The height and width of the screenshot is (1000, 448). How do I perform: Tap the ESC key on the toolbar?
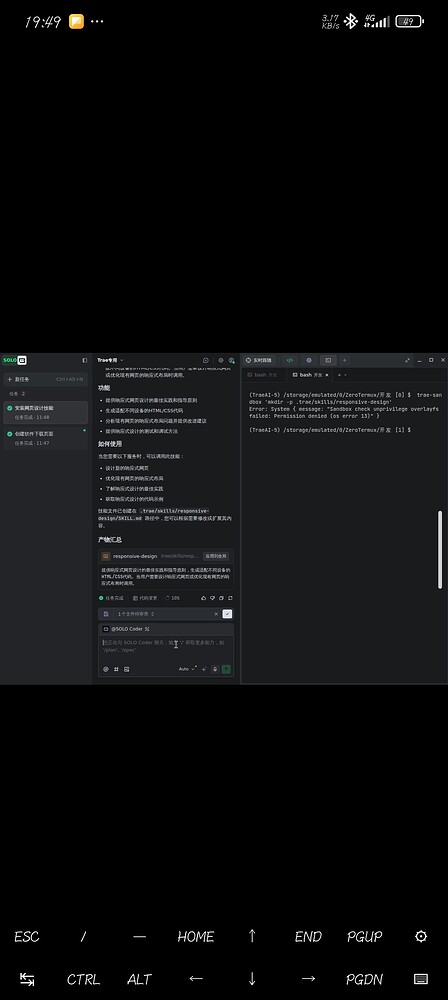27,937
